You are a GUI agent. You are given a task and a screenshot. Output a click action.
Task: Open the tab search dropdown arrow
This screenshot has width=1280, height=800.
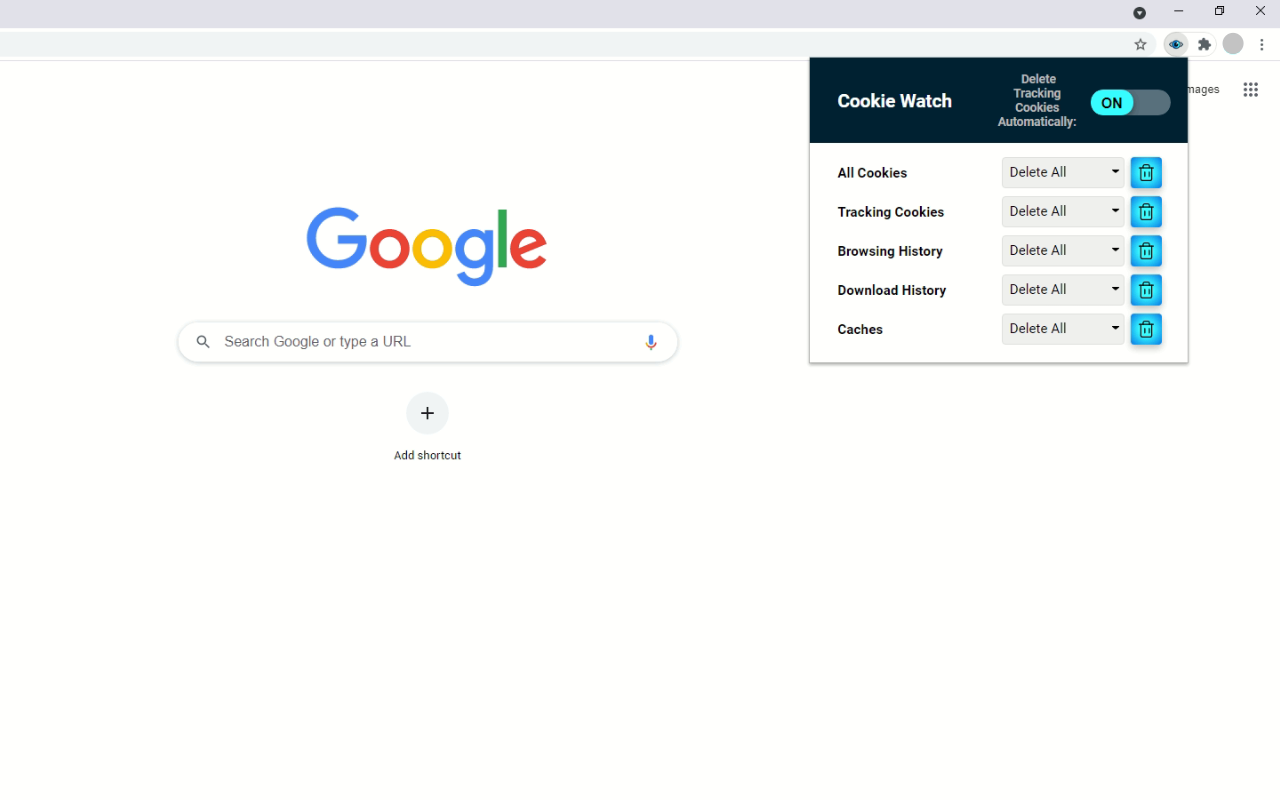pos(1139,13)
